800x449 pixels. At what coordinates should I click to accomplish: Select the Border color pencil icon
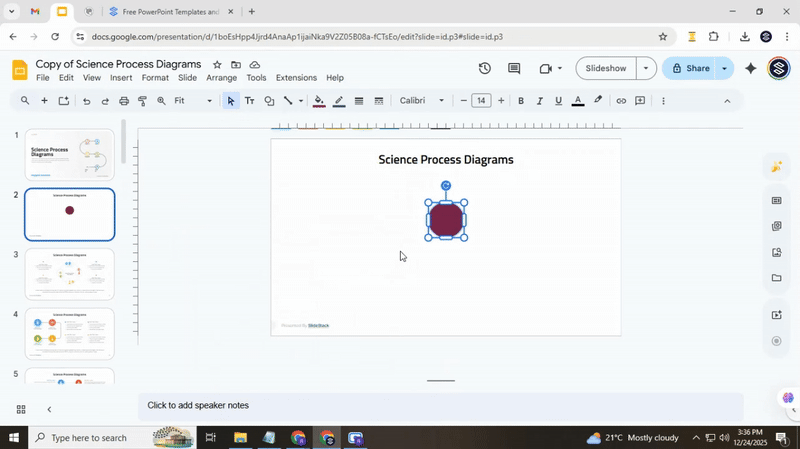339,101
